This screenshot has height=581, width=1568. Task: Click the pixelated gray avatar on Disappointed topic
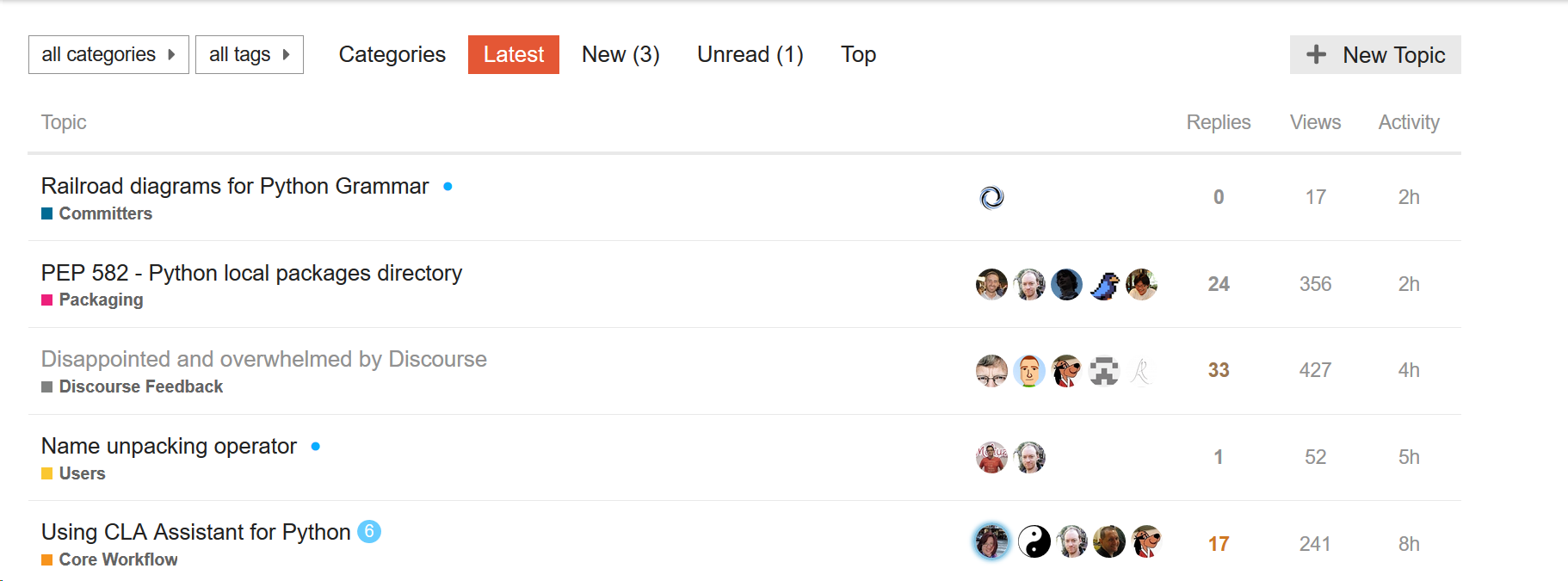click(1104, 371)
